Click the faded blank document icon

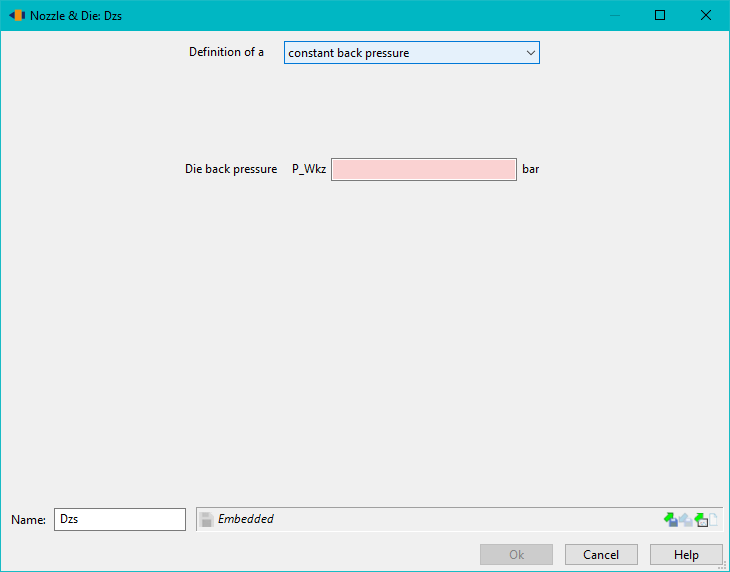(713, 519)
